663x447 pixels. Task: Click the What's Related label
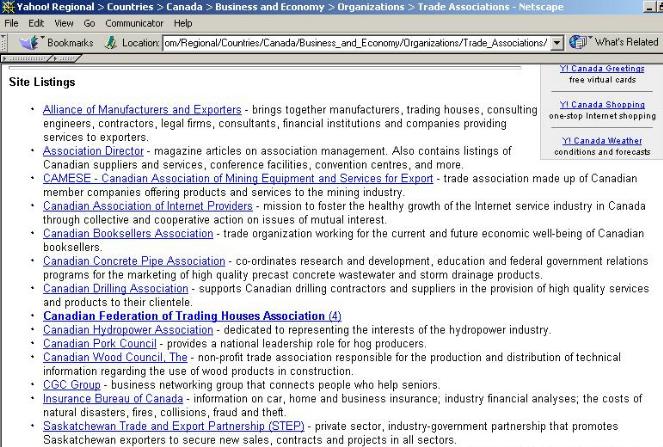coord(627,42)
